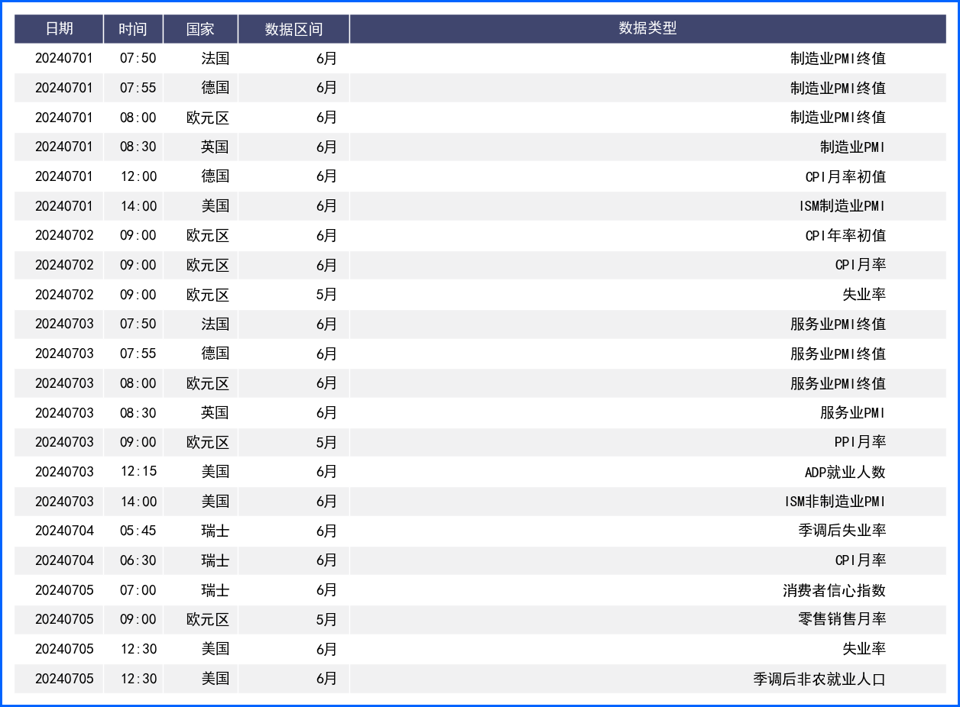Click the ADP就业人数 cell

845,472
